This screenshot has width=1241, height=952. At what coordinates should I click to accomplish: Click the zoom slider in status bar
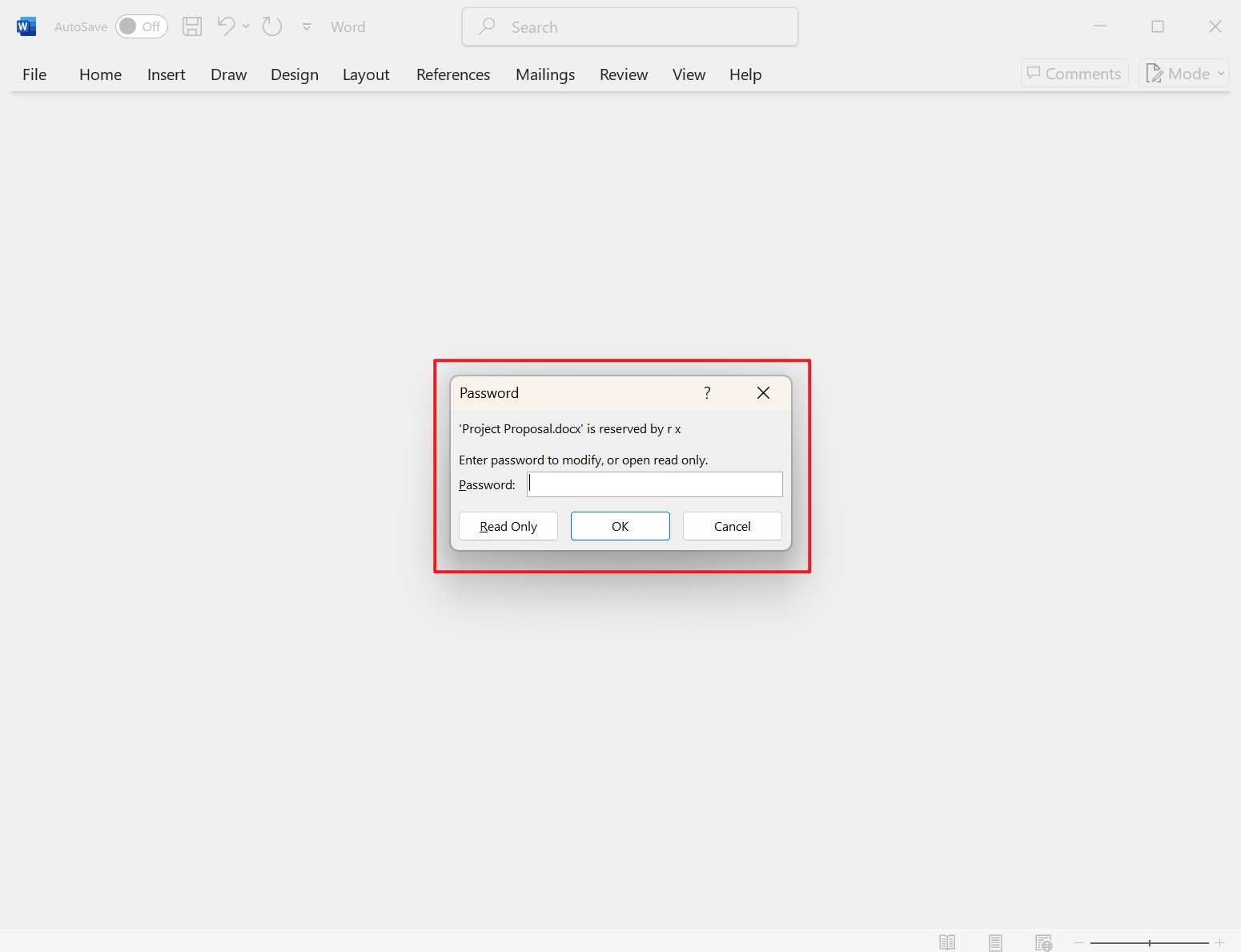pos(1150,943)
